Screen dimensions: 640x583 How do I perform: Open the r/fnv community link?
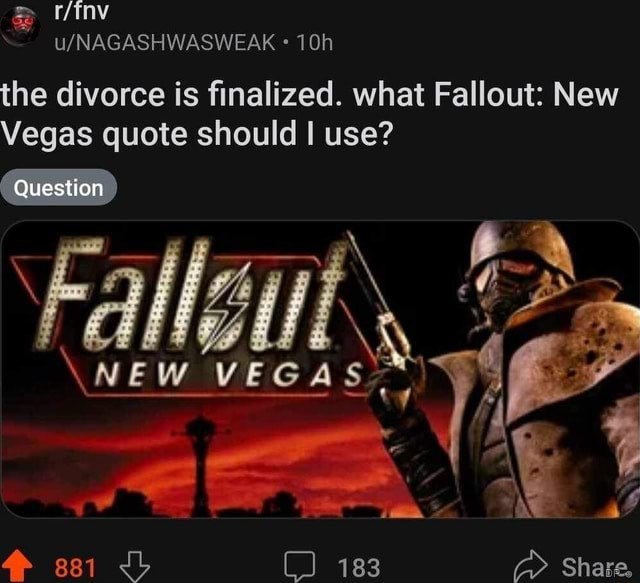[82, 11]
